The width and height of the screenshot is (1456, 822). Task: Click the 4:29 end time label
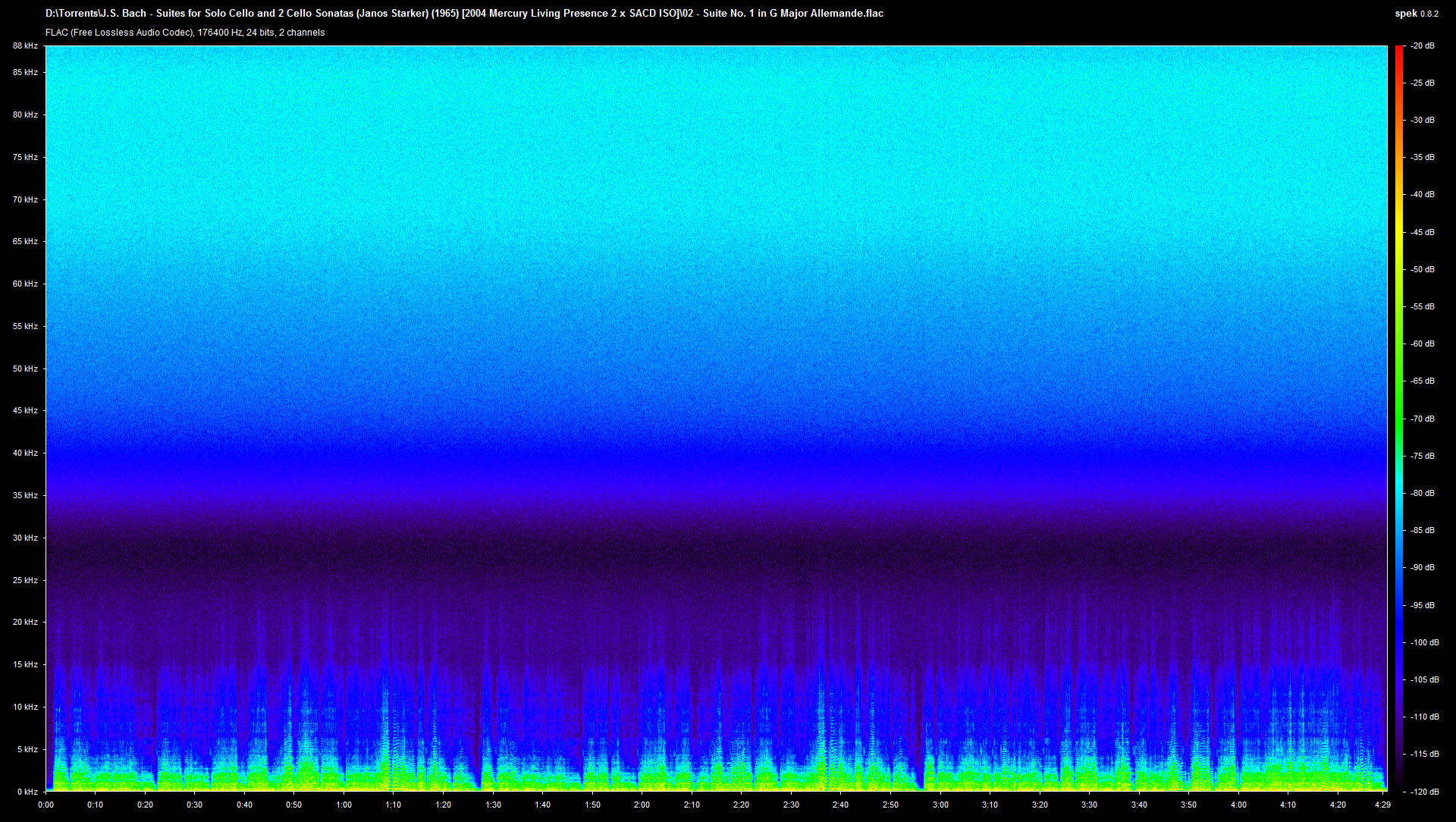tap(1382, 805)
